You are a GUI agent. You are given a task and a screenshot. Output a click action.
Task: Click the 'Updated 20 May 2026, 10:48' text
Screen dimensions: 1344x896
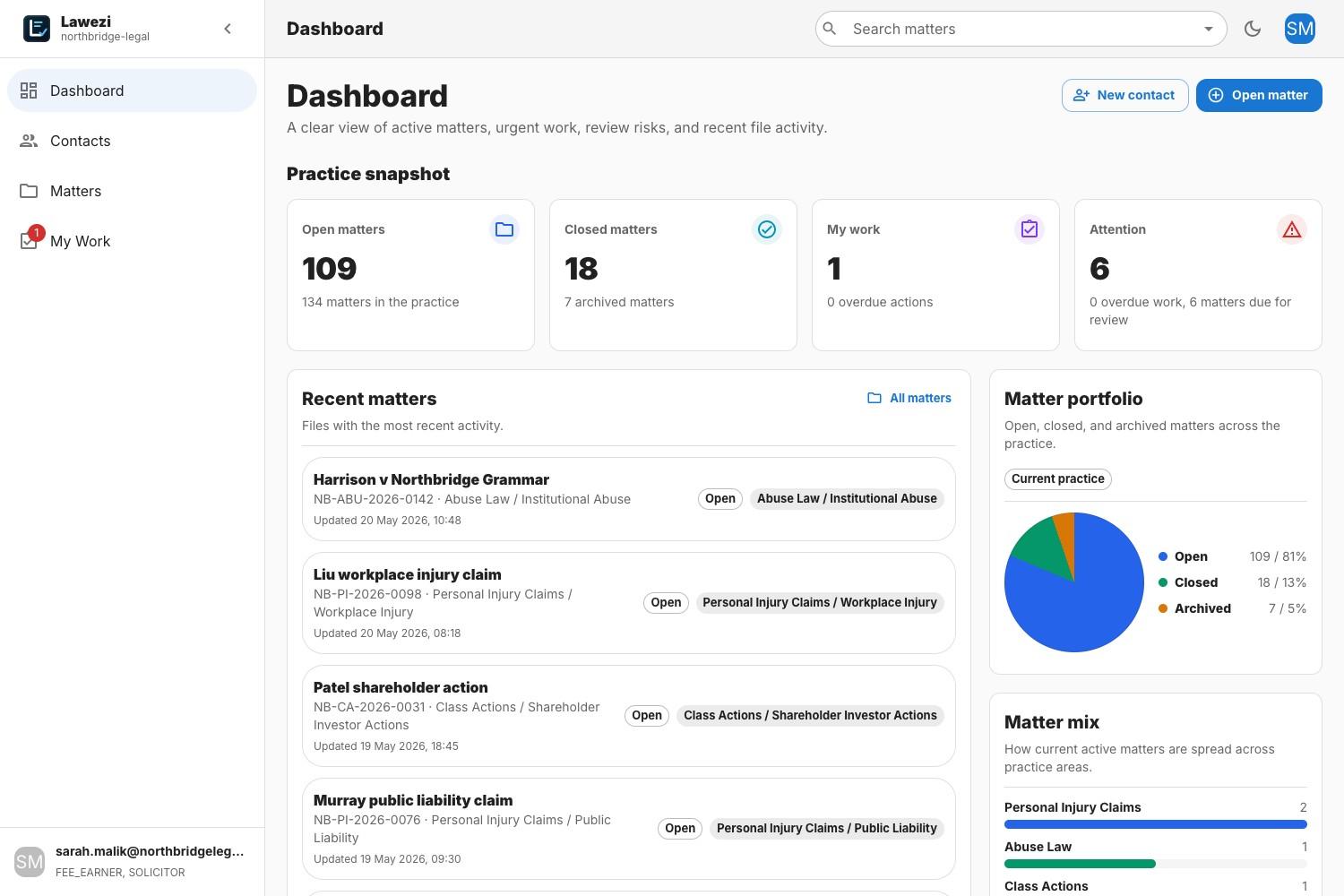pyautogui.click(x=387, y=520)
